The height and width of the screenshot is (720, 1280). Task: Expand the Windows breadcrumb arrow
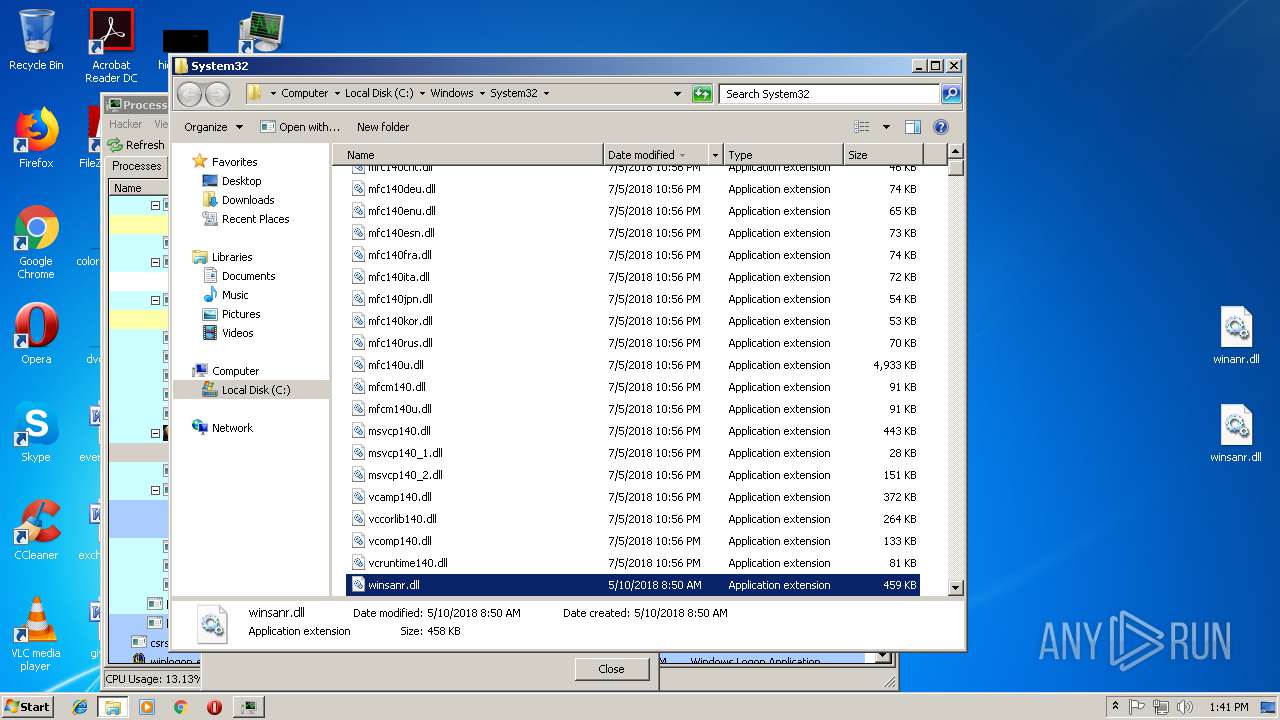pos(481,94)
